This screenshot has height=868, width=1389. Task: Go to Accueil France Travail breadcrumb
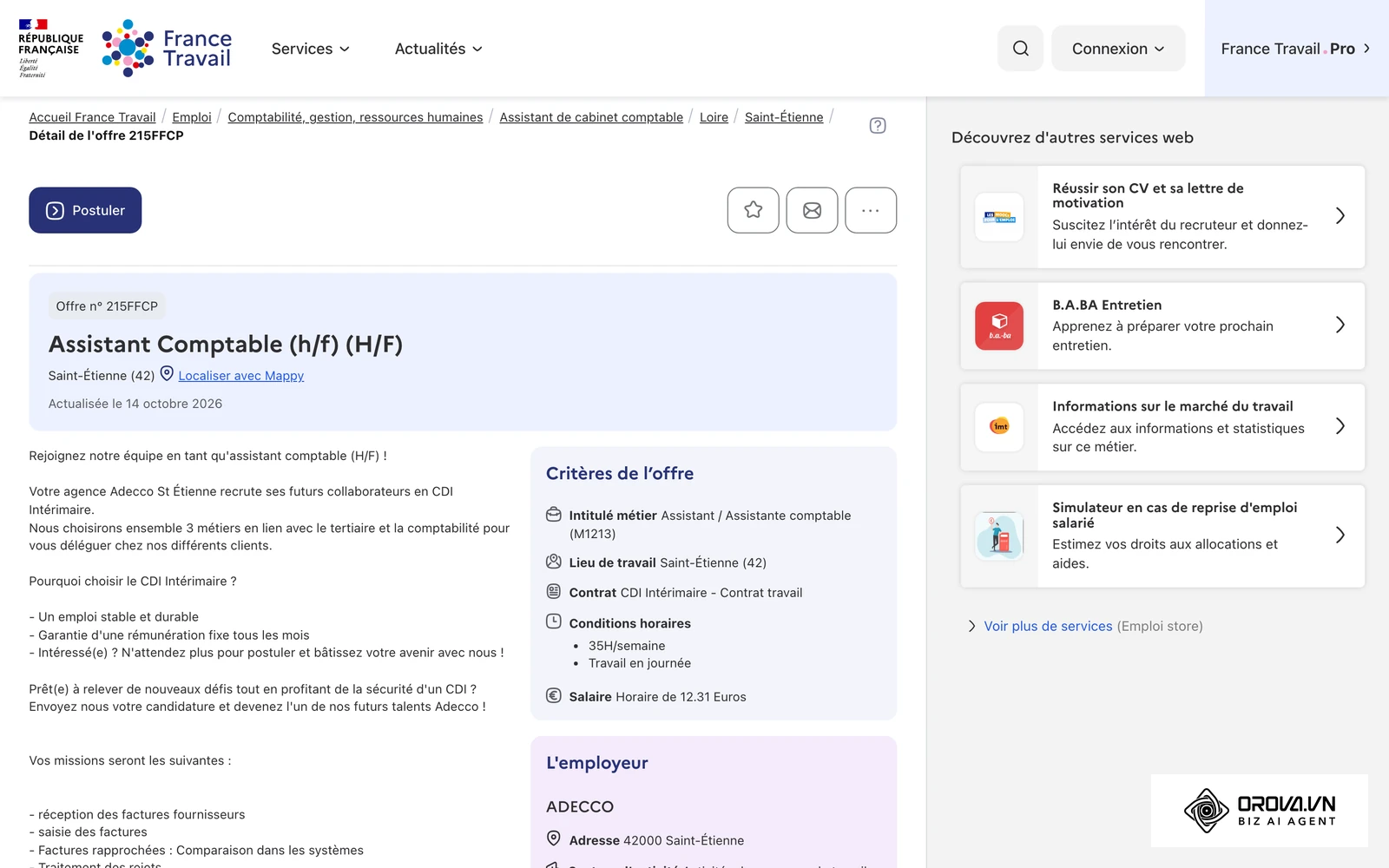92,117
